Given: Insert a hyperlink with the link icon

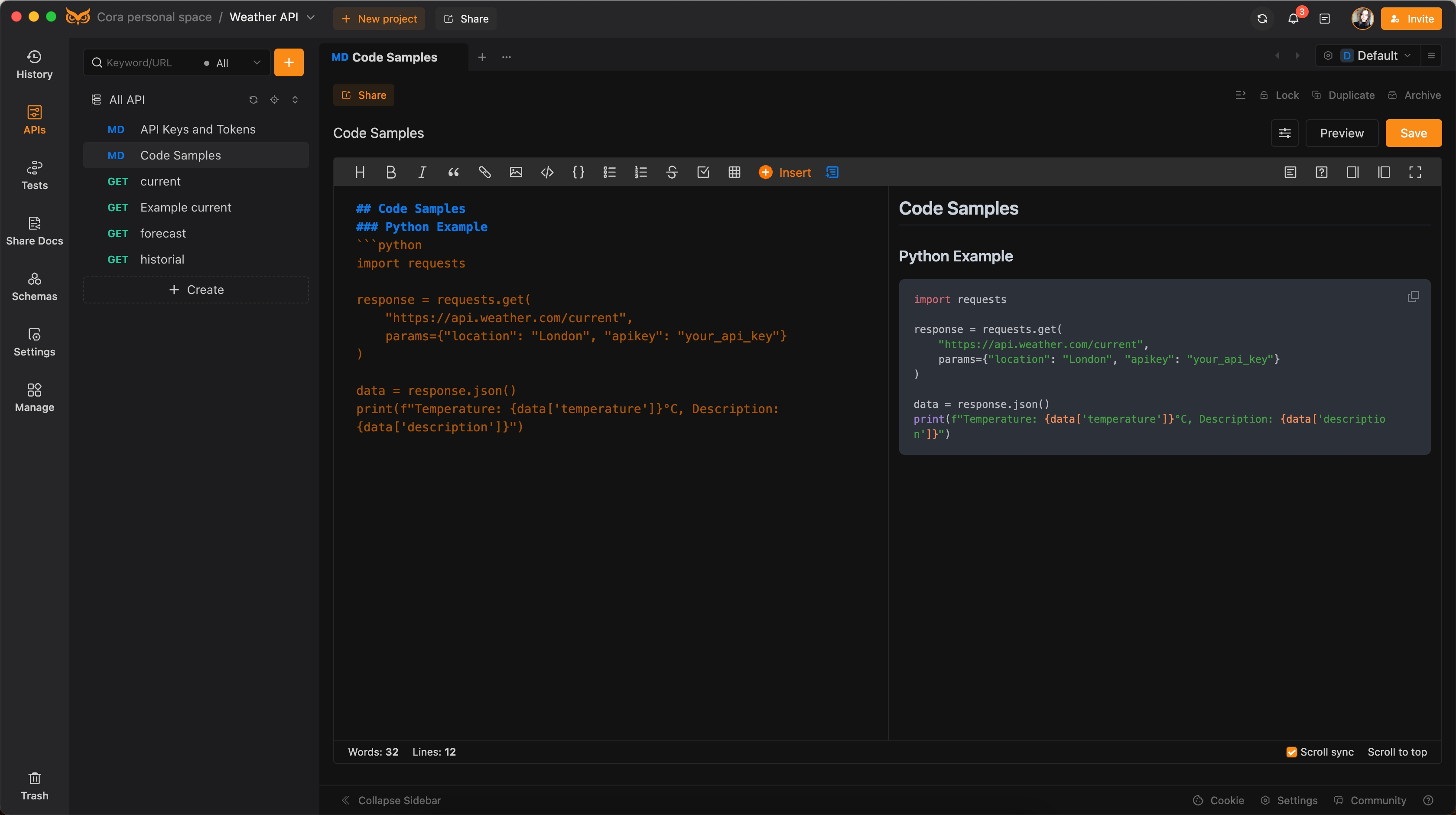Looking at the screenshot, I should 485,173.
